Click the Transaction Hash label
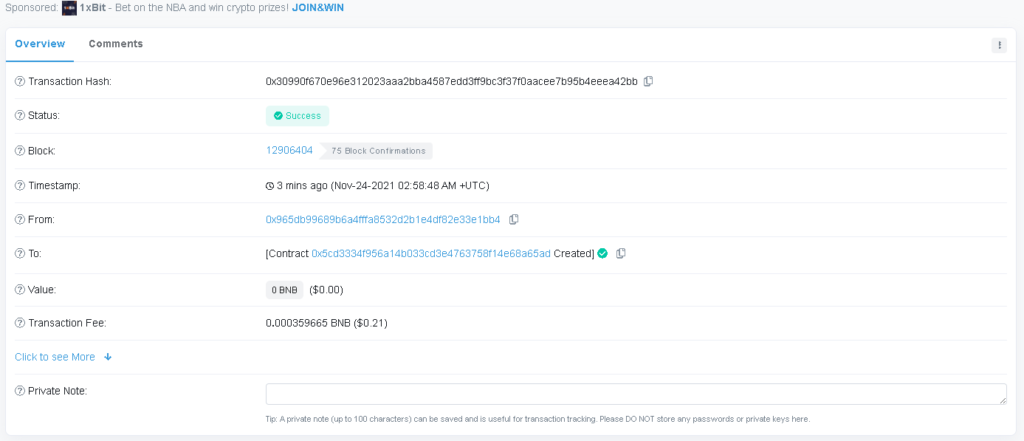Image resolution: width=1024 pixels, height=441 pixels. [70, 82]
